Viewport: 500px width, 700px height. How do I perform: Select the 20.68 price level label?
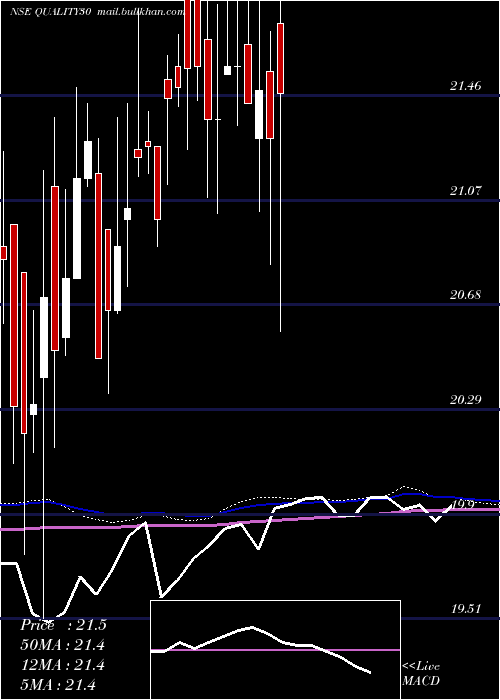coord(465,295)
